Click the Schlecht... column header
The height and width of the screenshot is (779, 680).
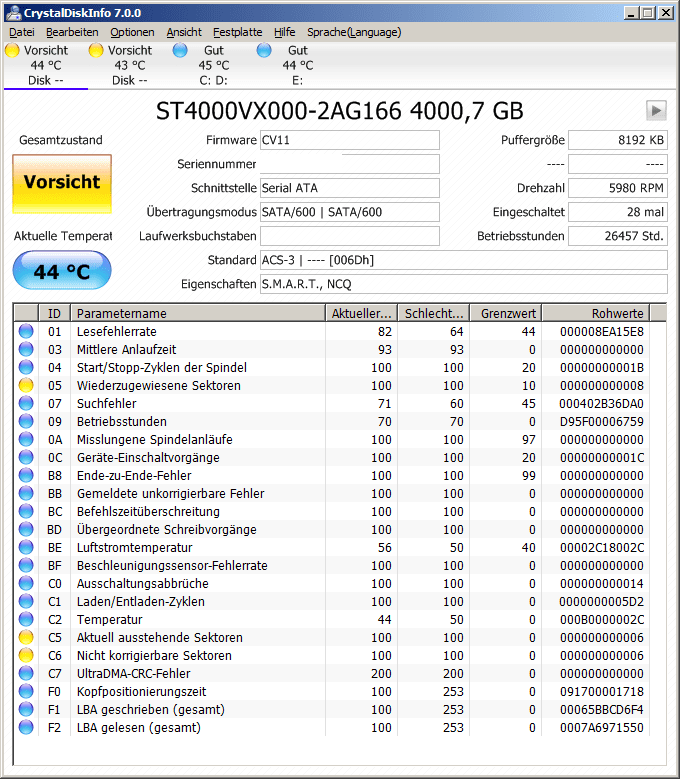(x=434, y=313)
